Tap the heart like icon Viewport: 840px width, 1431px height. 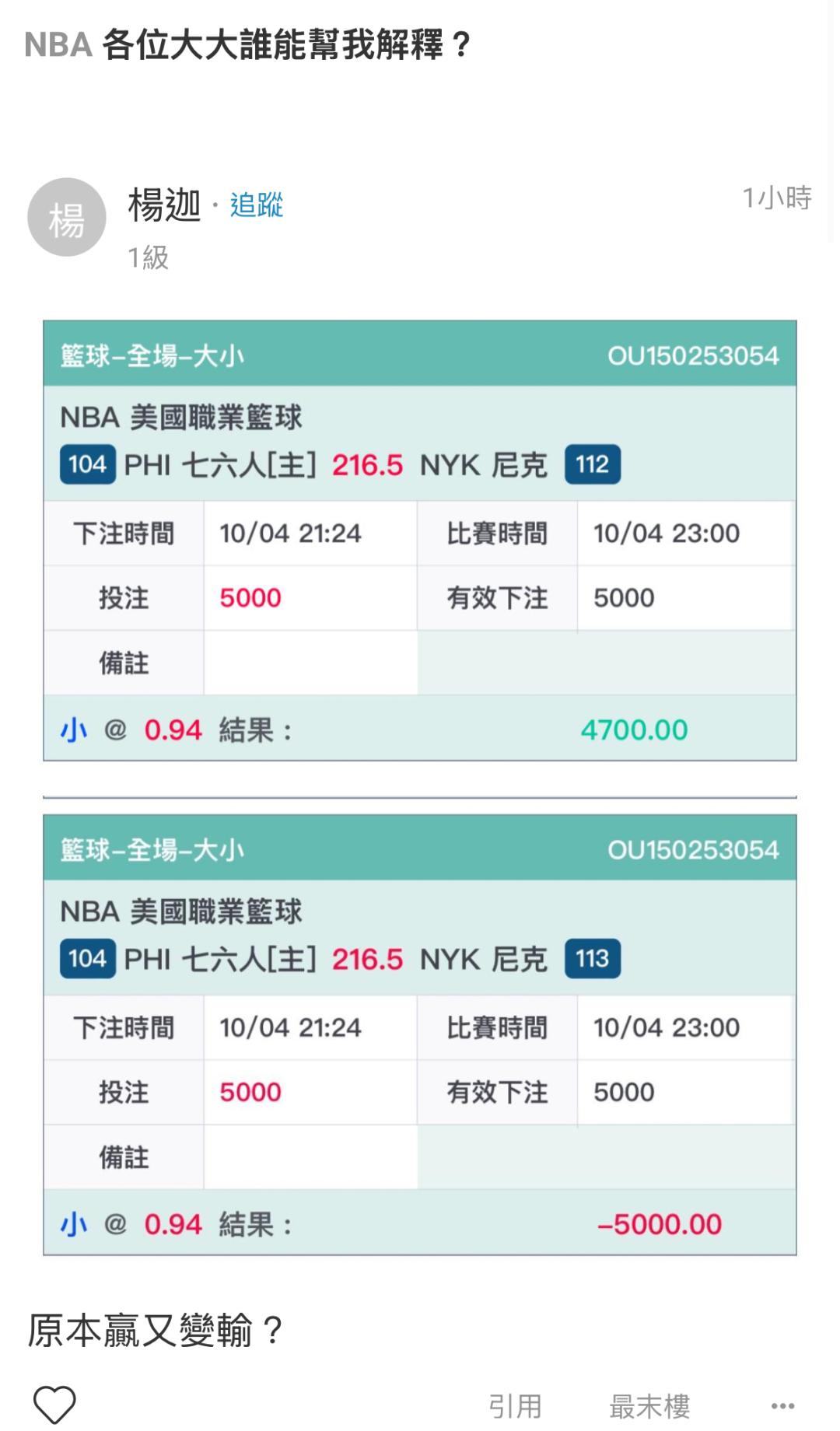click(x=54, y=1405)
